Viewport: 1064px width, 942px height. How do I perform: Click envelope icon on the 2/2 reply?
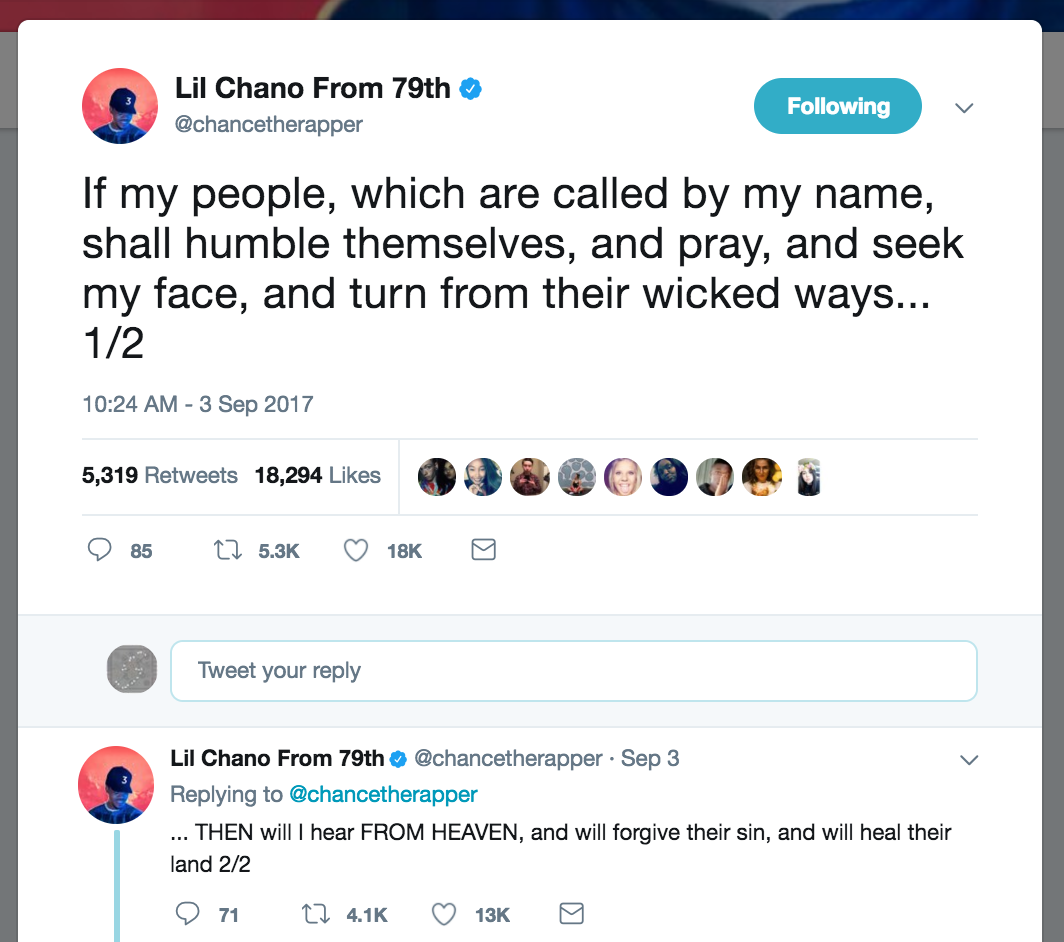click(x=571, y=913)
